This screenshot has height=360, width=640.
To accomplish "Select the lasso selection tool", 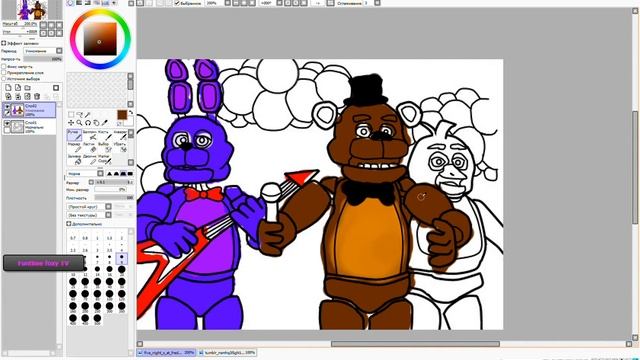I will [x=80, y=115].
